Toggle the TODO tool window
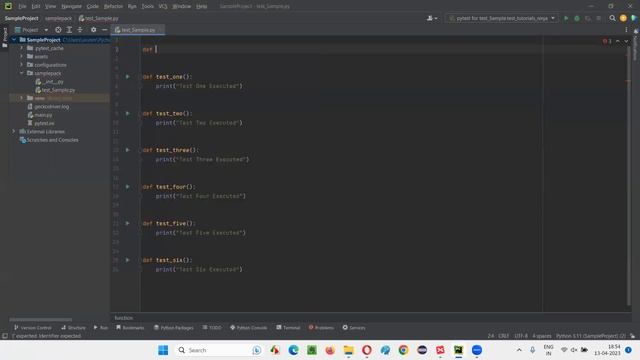The height and width of the screenshot is (360, 640). [x=212, y=328]
